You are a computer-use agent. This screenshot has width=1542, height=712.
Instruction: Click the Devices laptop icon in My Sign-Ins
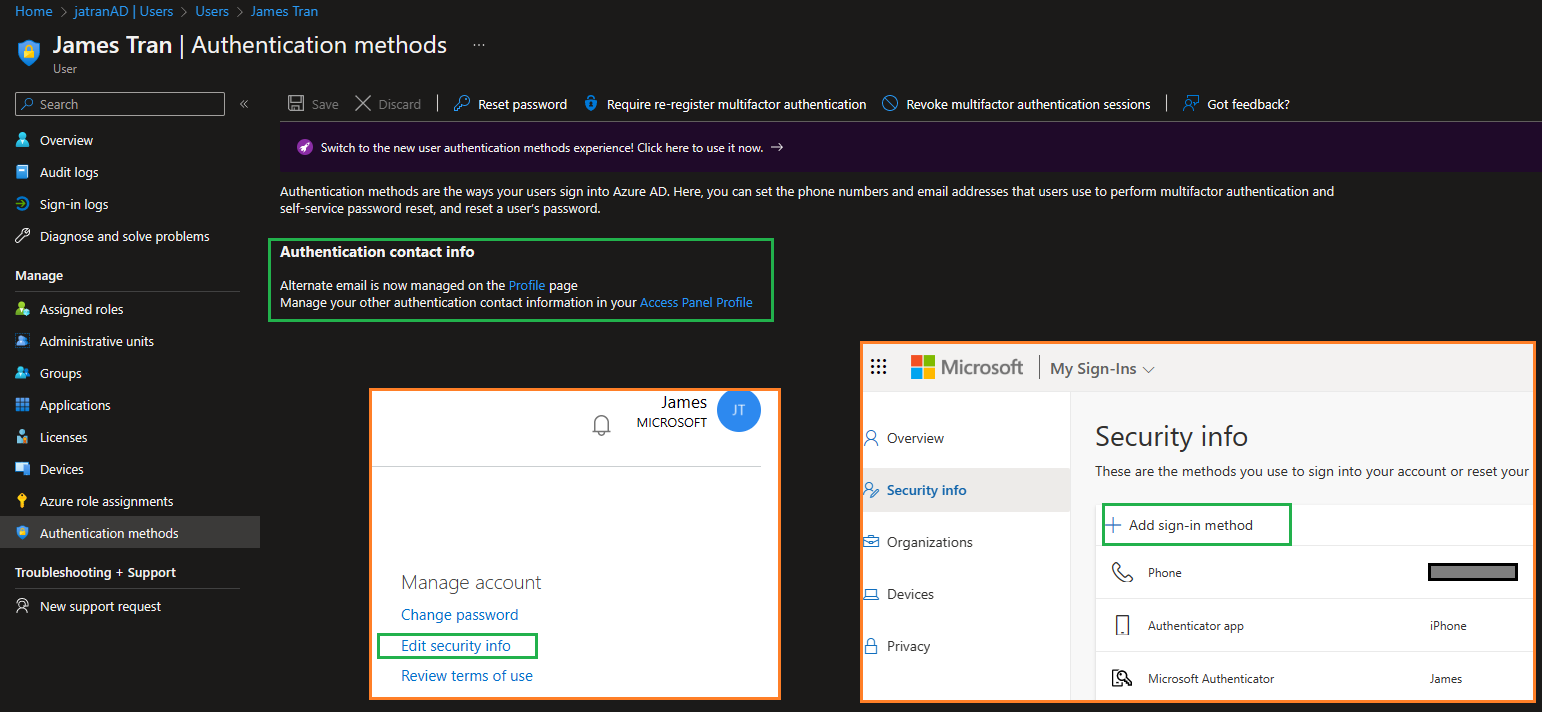pos(871,594)
